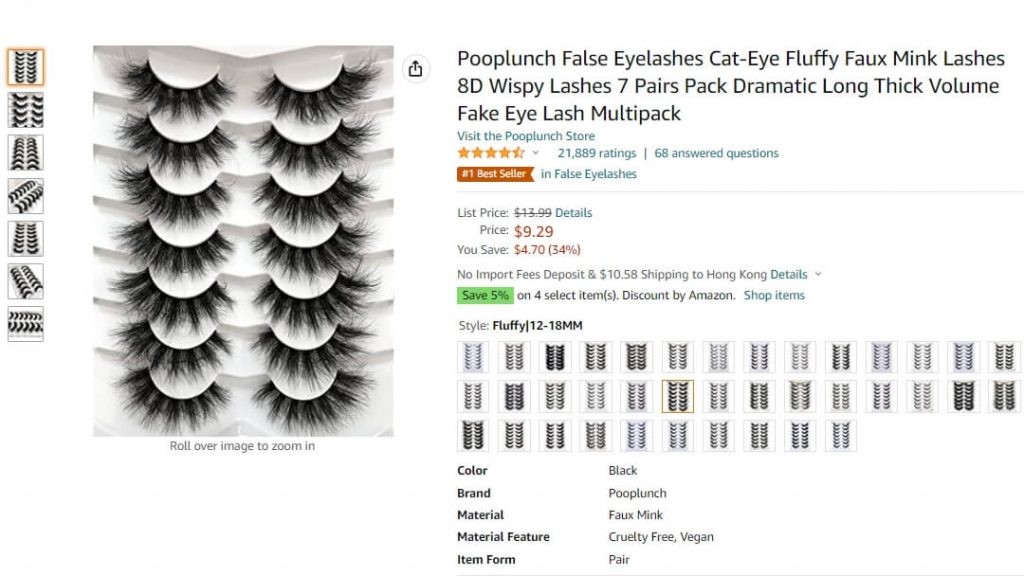Click the main eyelash product image
1024x576 pixels.
(243, 240)
